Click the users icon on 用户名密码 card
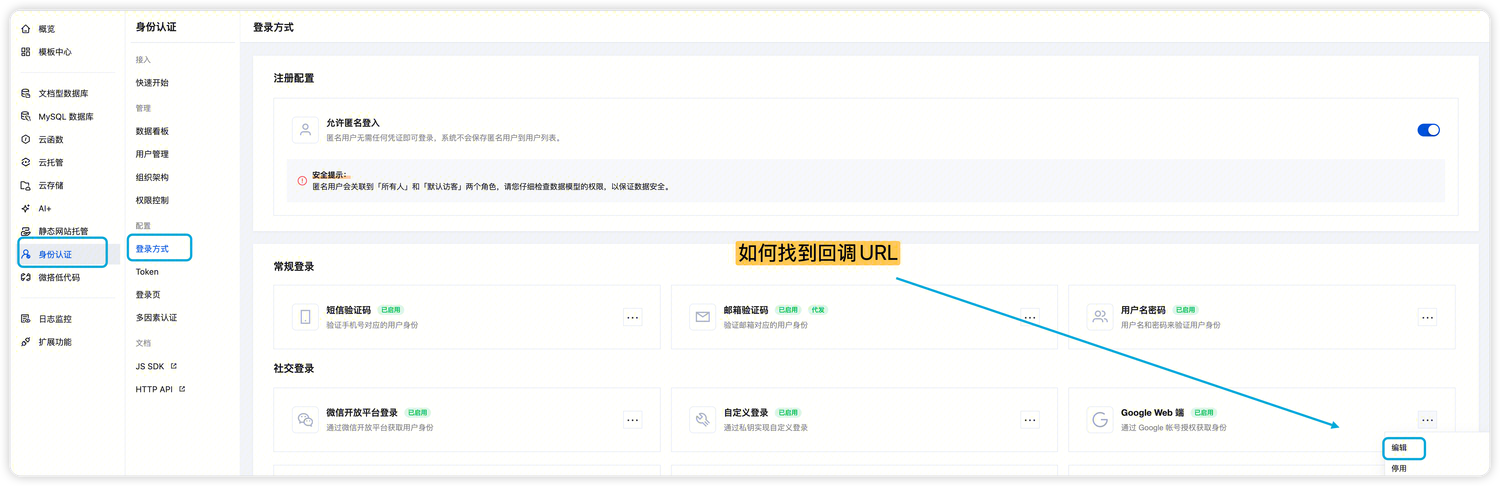The width and height of the screenshot is (1500, 486). [1100, 317]
